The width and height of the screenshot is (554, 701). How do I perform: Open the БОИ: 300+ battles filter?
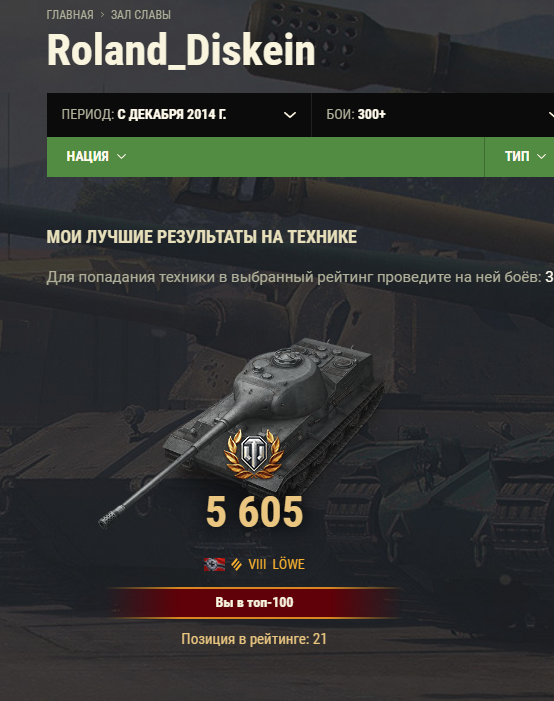point(432,115)
